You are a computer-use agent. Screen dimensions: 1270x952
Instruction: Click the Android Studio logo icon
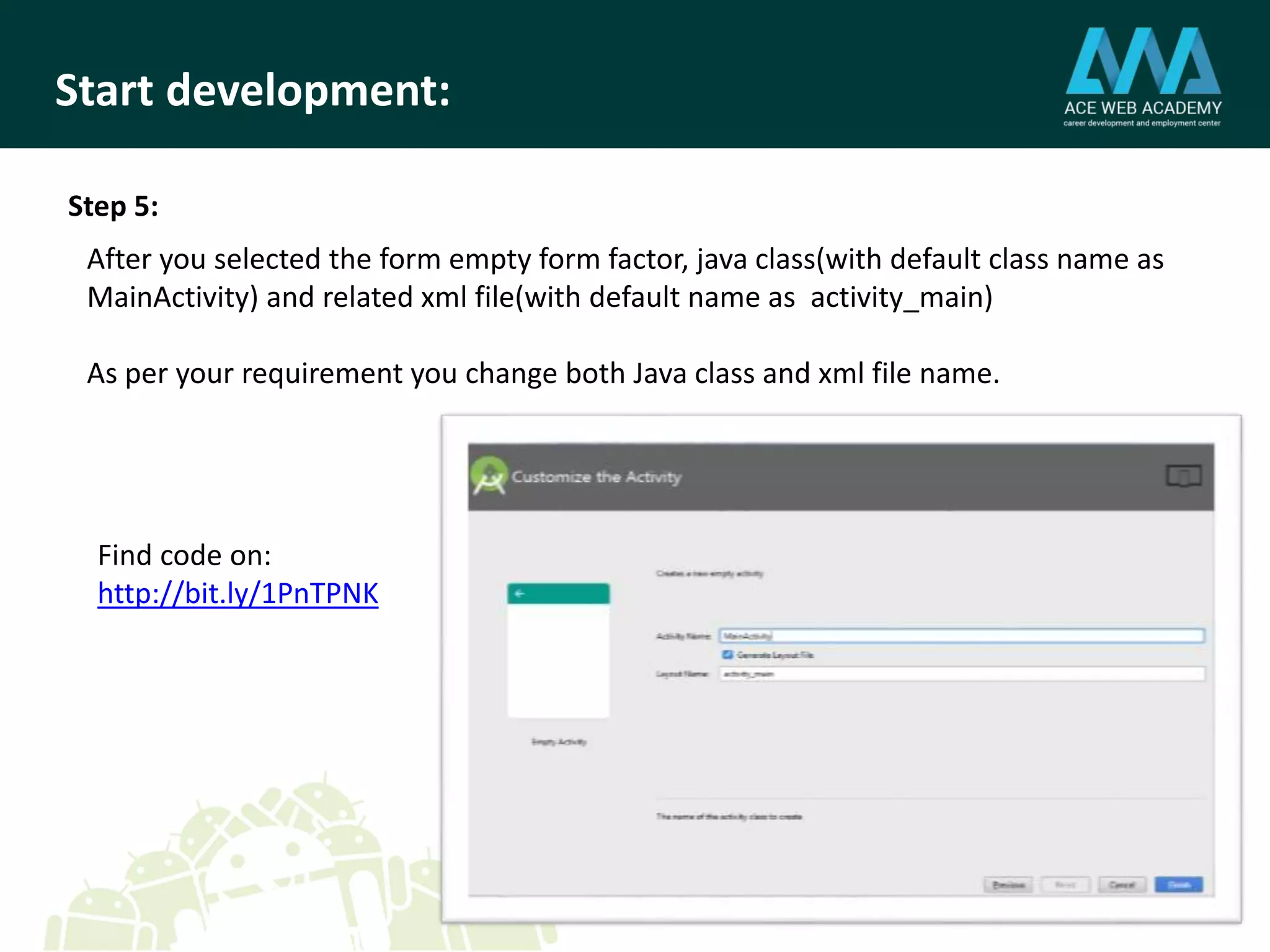489,476
